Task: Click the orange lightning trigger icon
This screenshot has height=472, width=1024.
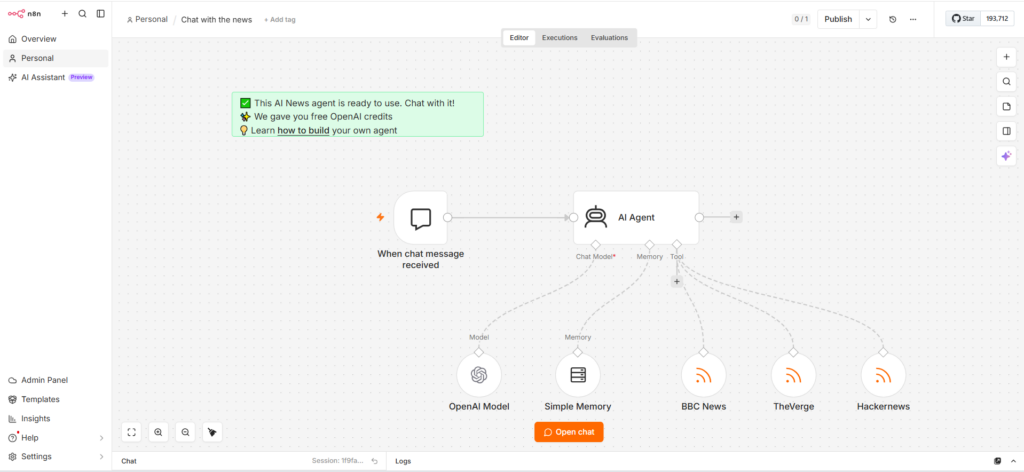Action: tap(380, 217)
